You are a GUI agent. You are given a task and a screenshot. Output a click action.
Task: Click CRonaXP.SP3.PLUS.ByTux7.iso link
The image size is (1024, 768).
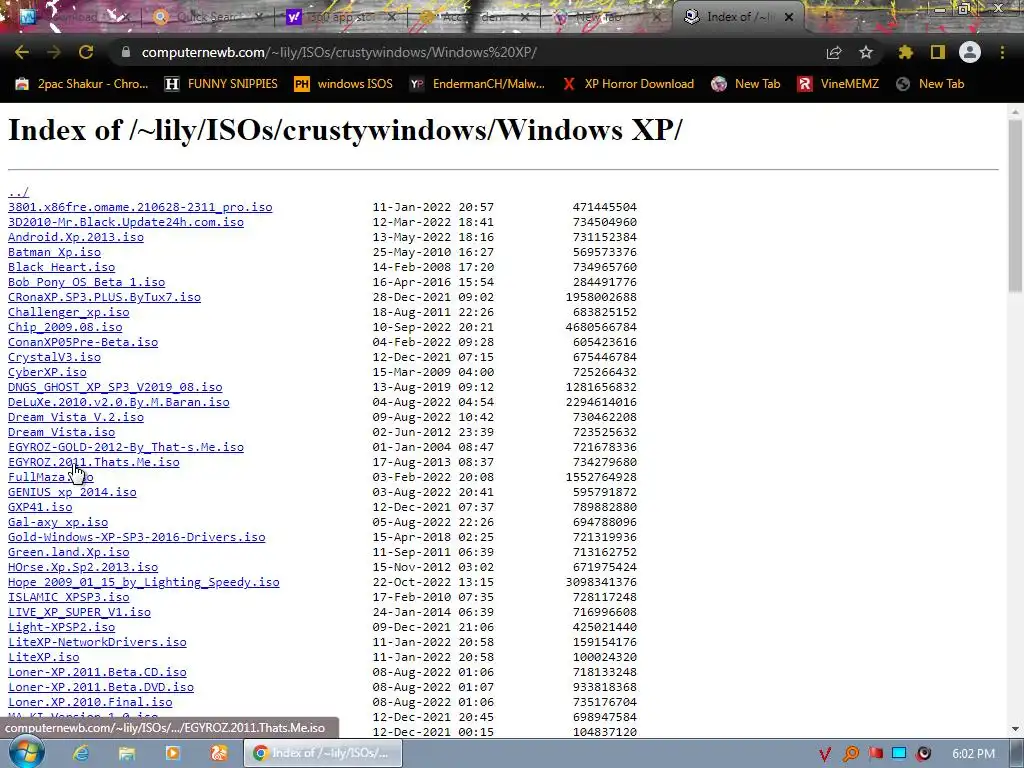(x=104, y=297)
